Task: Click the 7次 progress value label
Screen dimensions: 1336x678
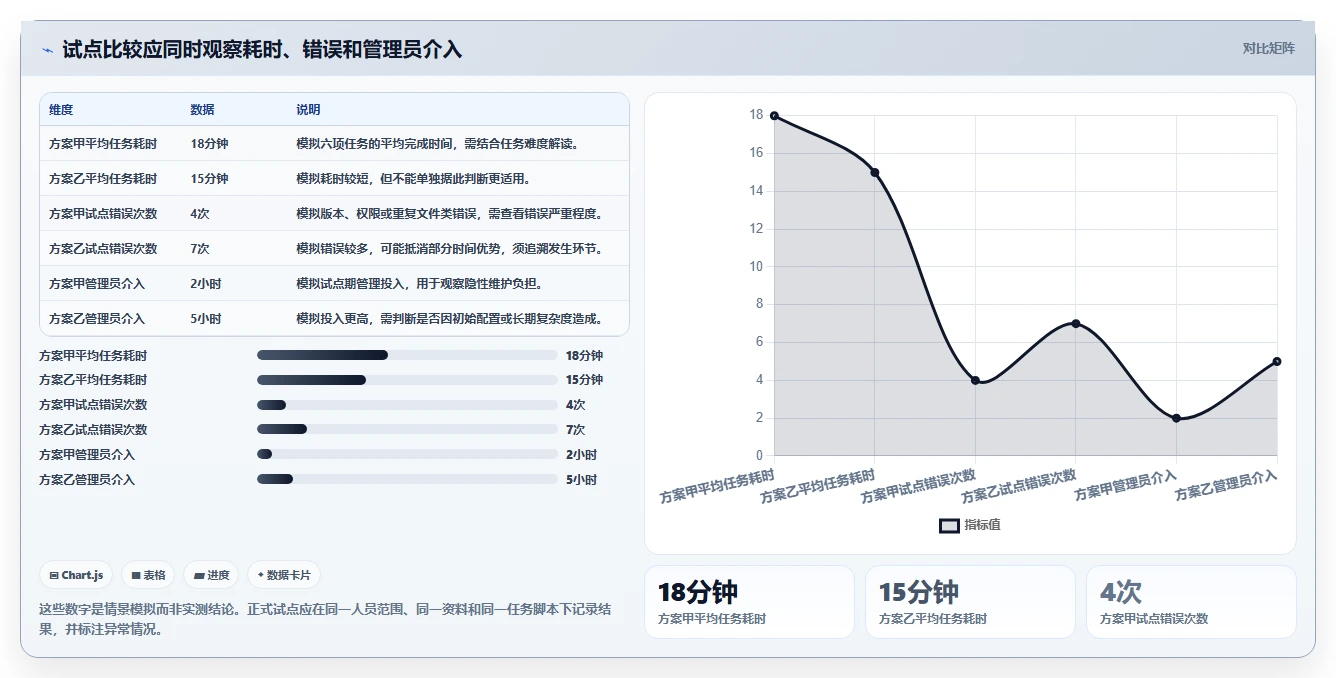Action: (575, 430)
